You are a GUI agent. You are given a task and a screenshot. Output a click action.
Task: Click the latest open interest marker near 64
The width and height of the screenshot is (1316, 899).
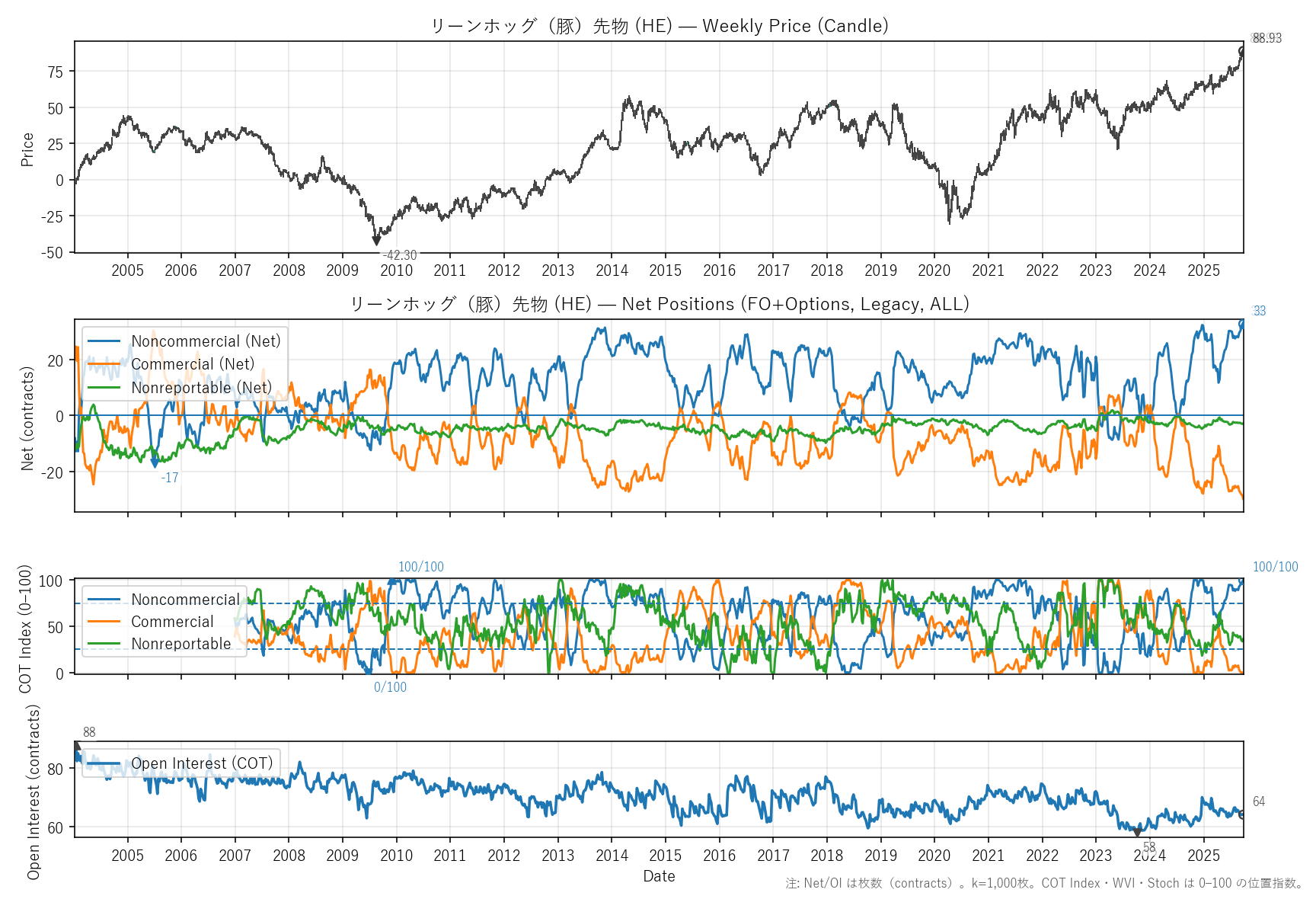tap(1242, 814)
